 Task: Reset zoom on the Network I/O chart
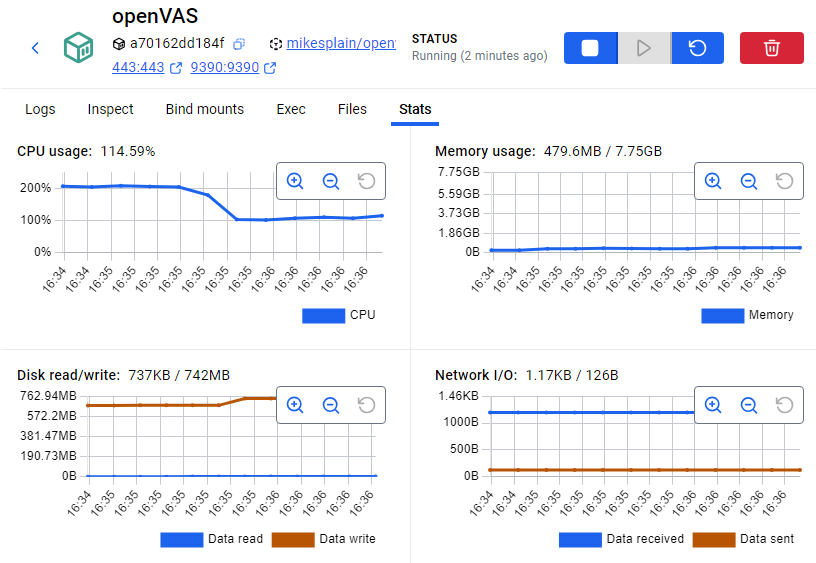pyautogui.click(x=785, y=405)
